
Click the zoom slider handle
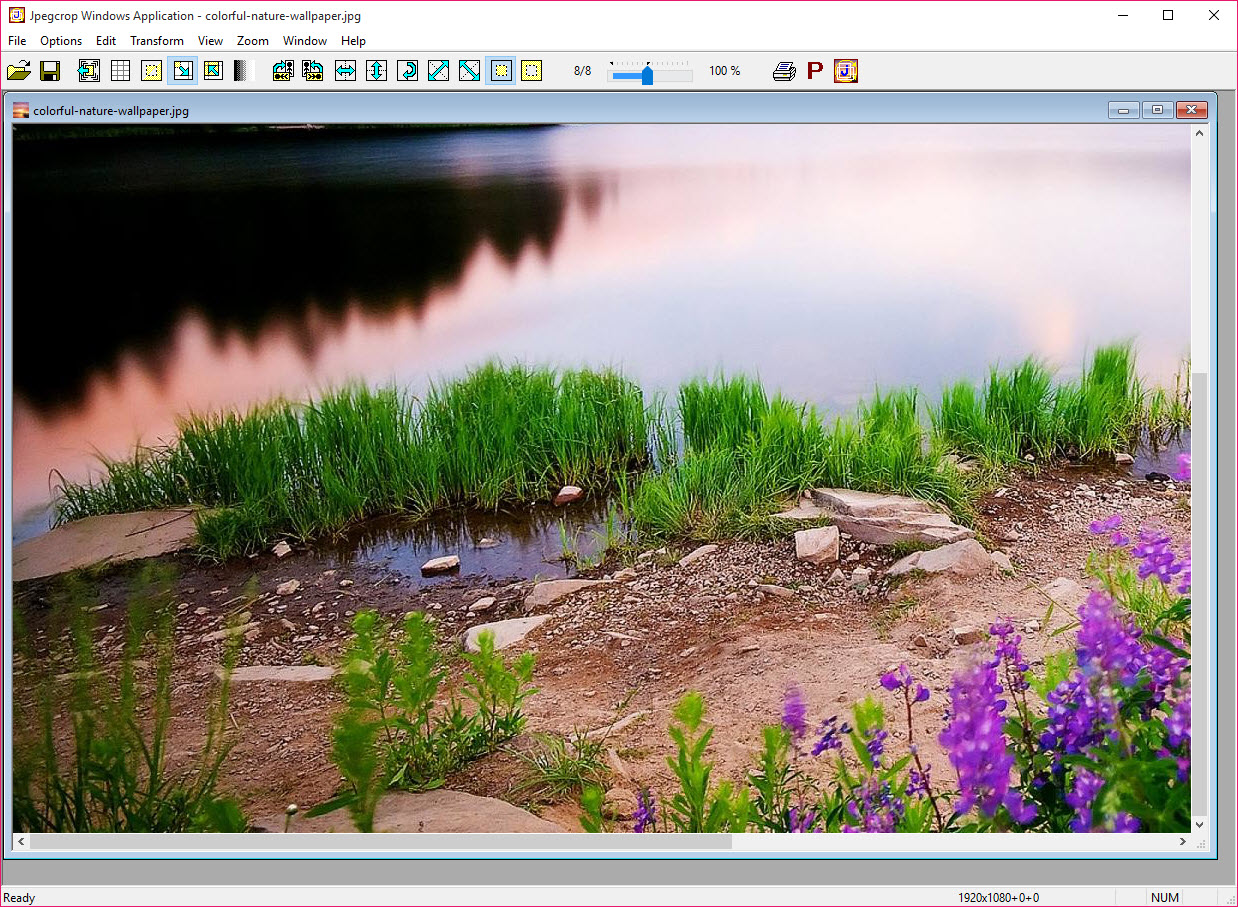(x=647, y=75)
